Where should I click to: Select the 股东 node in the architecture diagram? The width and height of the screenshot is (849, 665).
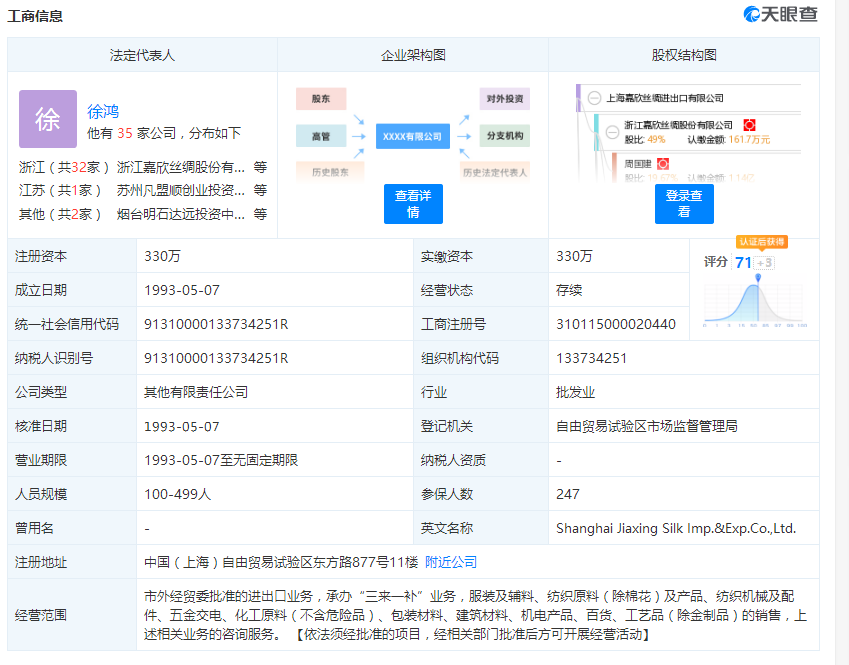tap(320, 99)
